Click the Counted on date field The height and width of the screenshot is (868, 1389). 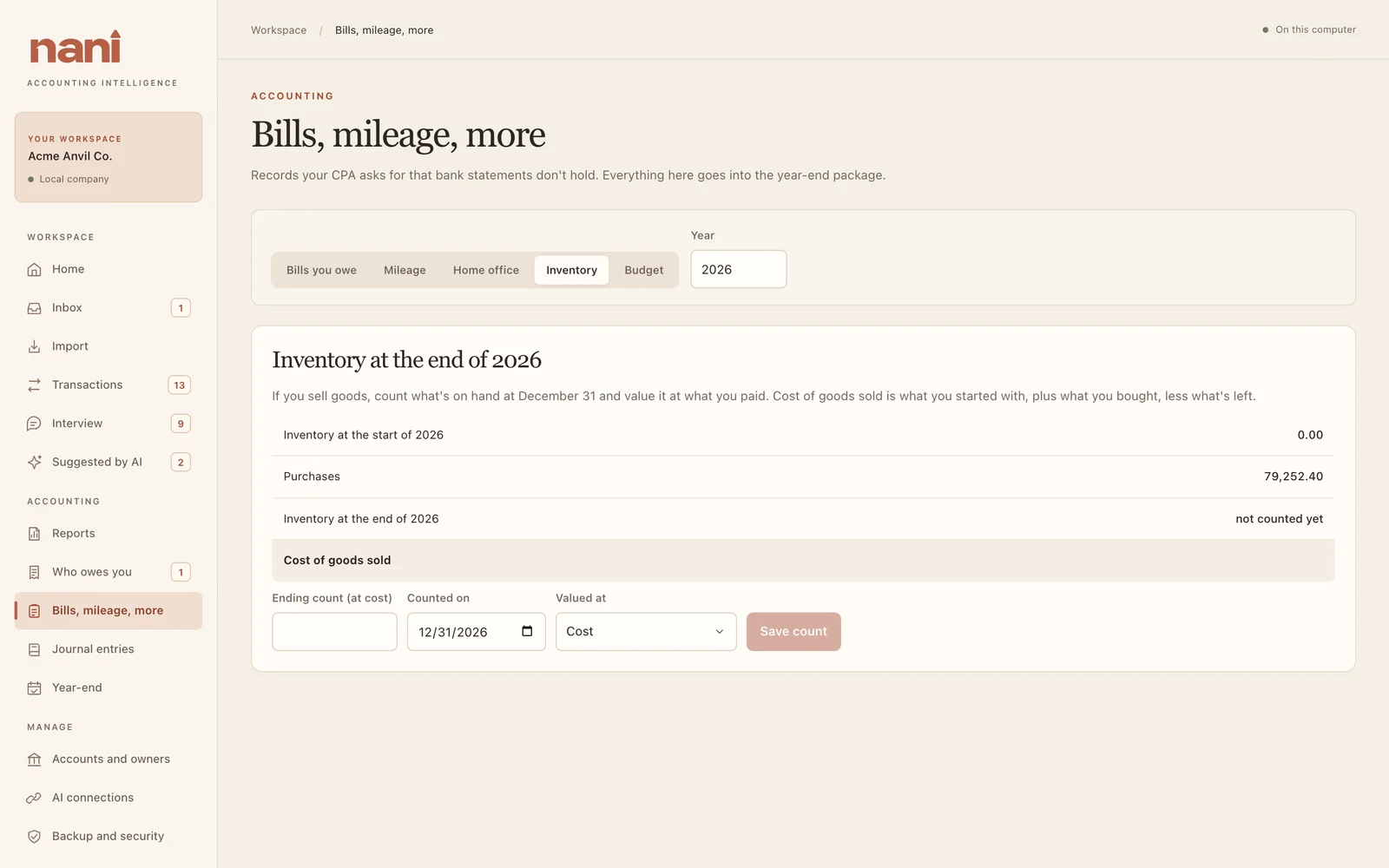pyautogui.click(x=476, y=632)
